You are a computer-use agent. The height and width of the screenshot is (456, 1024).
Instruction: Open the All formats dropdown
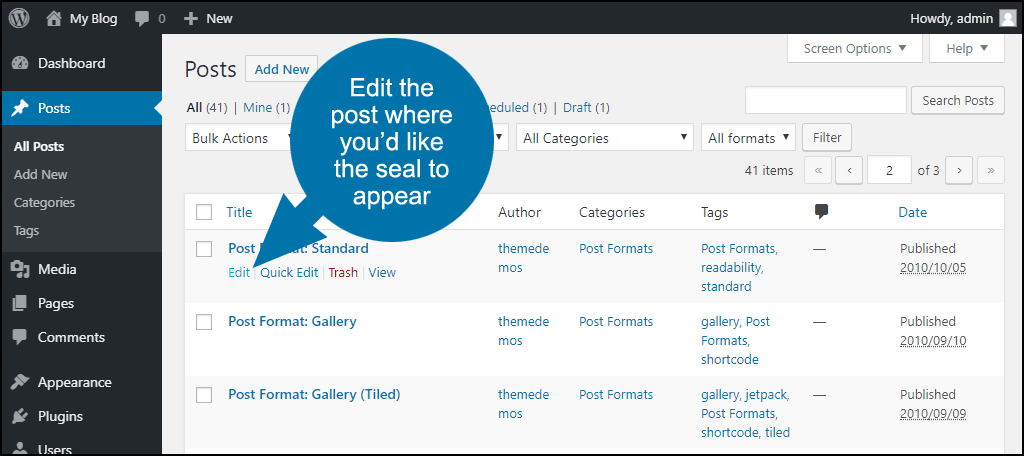[x=748, y=138]
